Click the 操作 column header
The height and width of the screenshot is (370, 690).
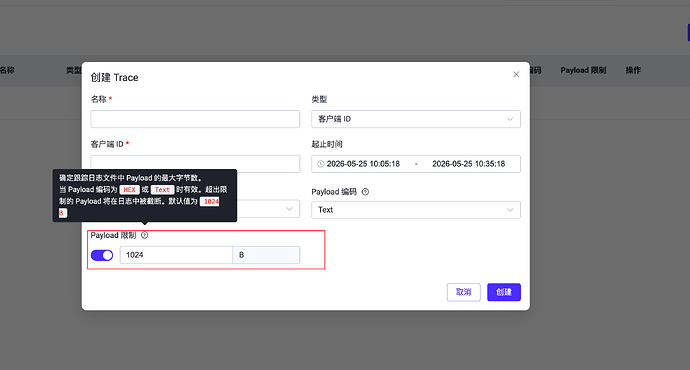(x=633, y=70)
